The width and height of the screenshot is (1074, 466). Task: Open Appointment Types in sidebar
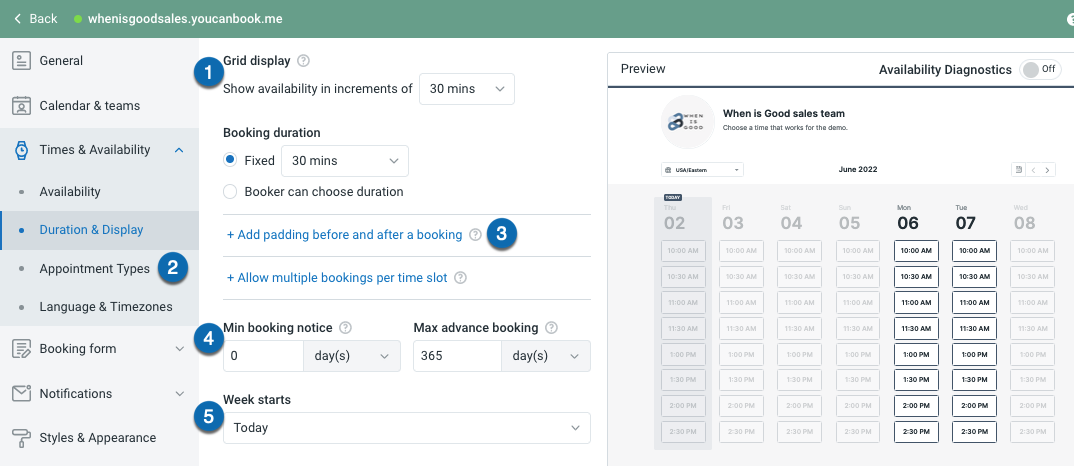click(94, 268)
